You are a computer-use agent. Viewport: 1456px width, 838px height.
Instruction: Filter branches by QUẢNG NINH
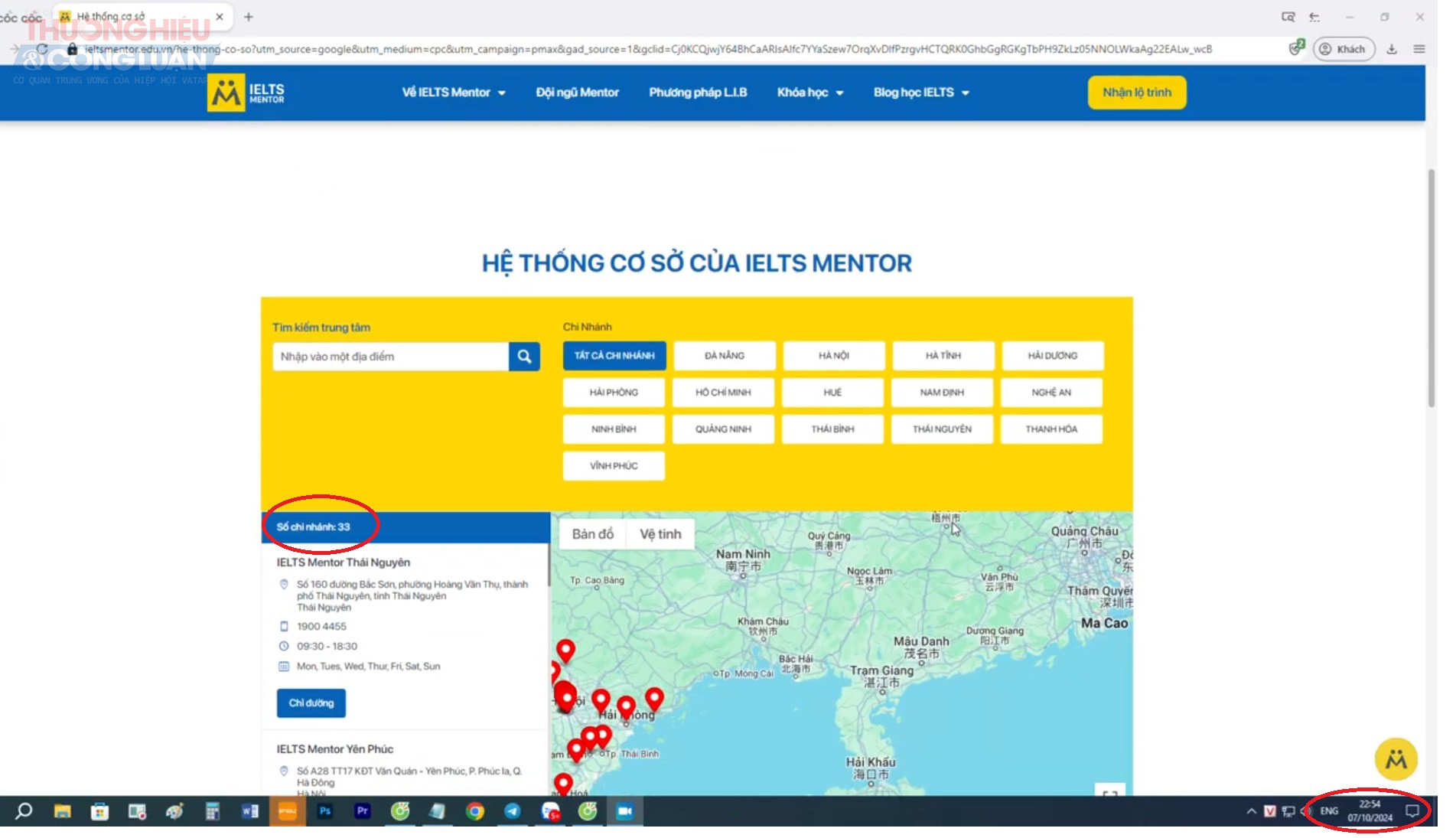point(723,429)
